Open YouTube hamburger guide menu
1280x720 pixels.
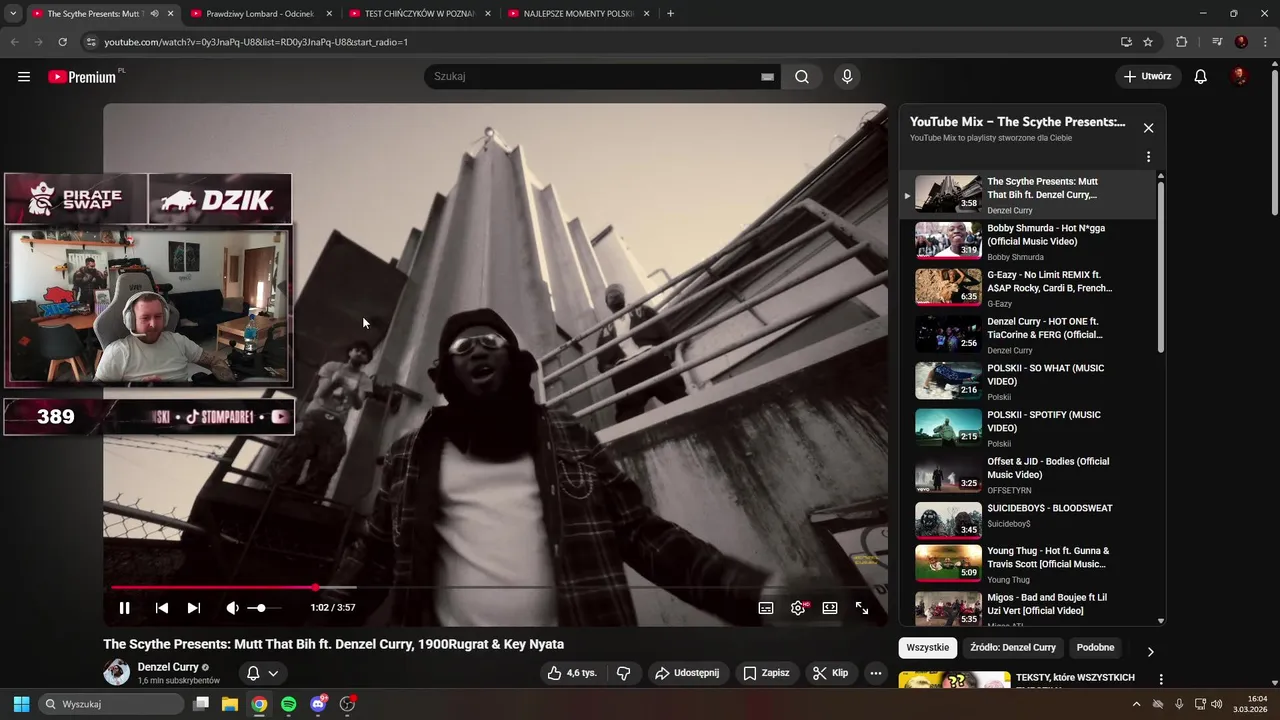tap(24, 77)
